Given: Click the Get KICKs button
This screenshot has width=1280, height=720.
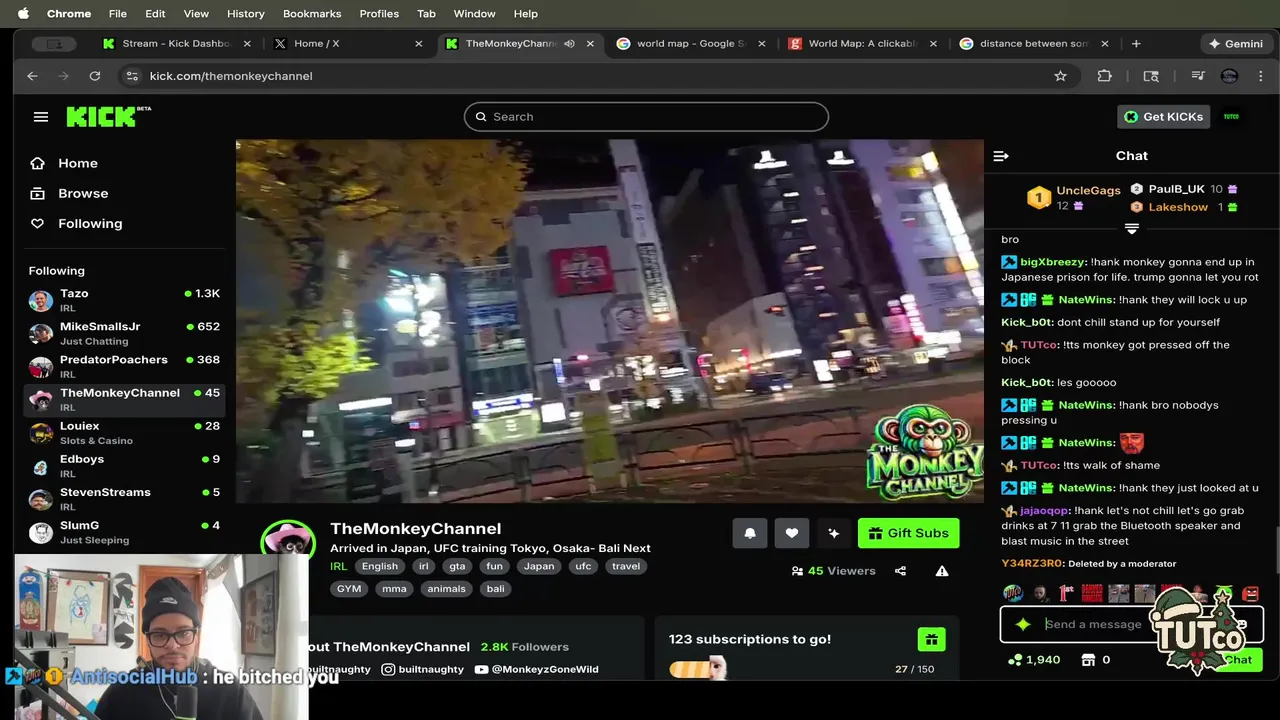Looking at the screenshot, I should 1164,117.
